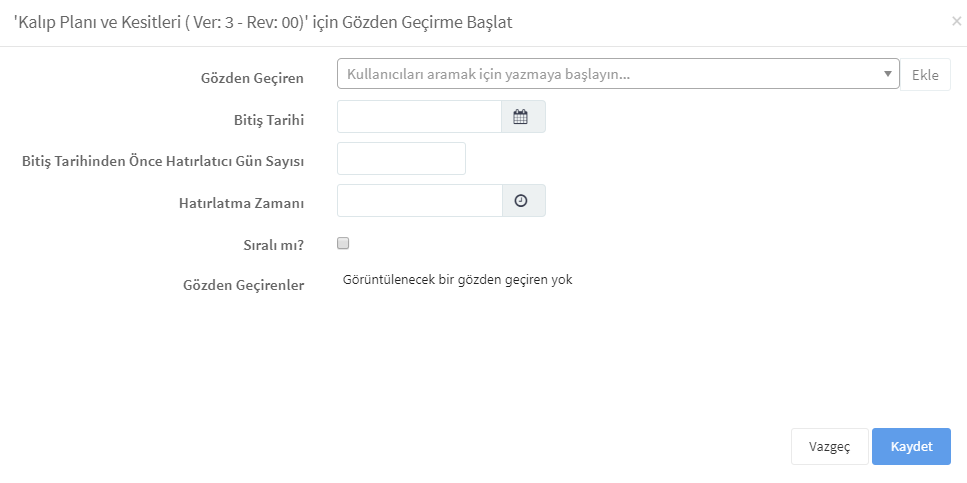
Task: Click the Gözden Geçirenler label
Action: pos(244,286)
